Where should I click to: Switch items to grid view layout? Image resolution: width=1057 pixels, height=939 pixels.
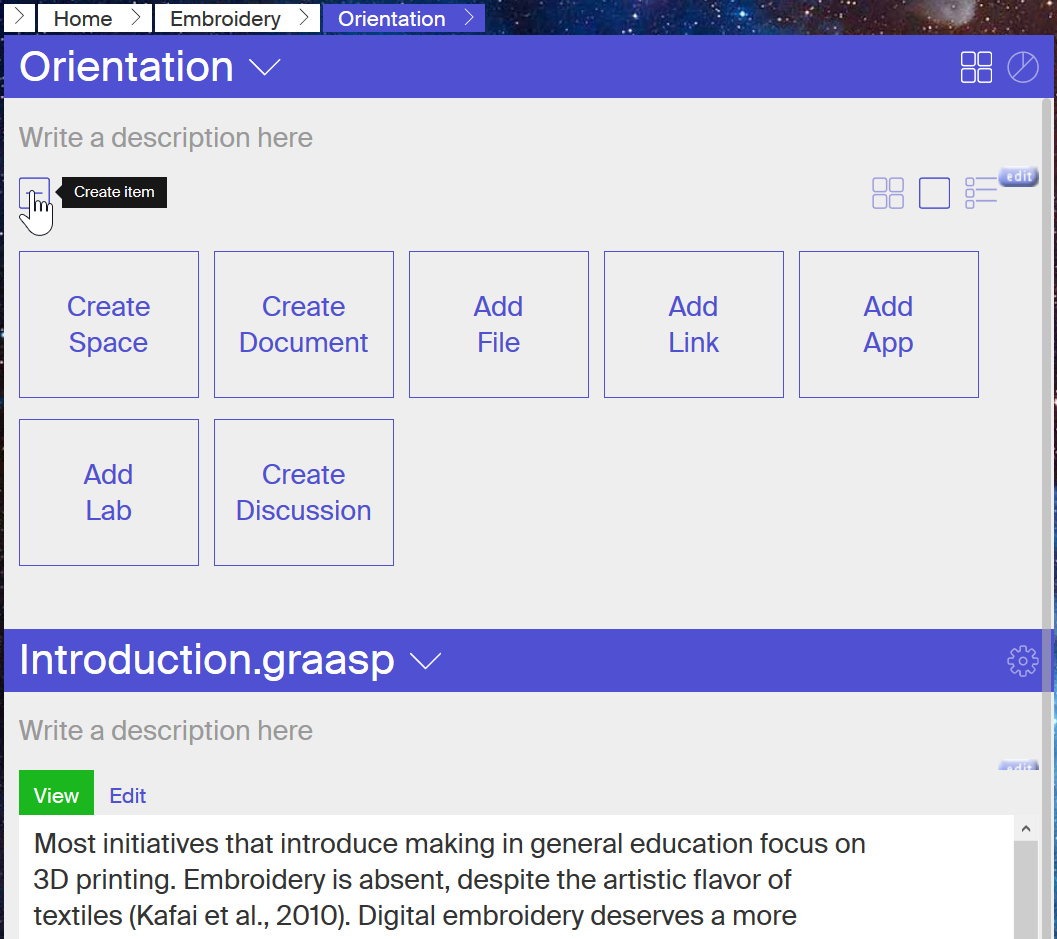(x=887, y=193)
